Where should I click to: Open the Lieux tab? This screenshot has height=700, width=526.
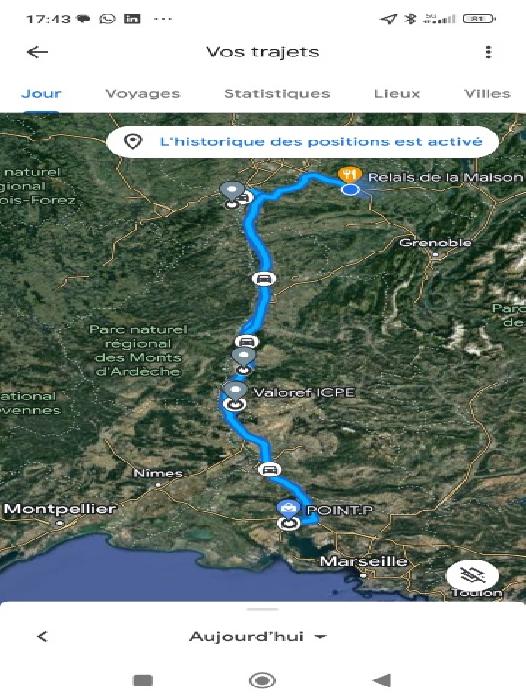[397, 94]
